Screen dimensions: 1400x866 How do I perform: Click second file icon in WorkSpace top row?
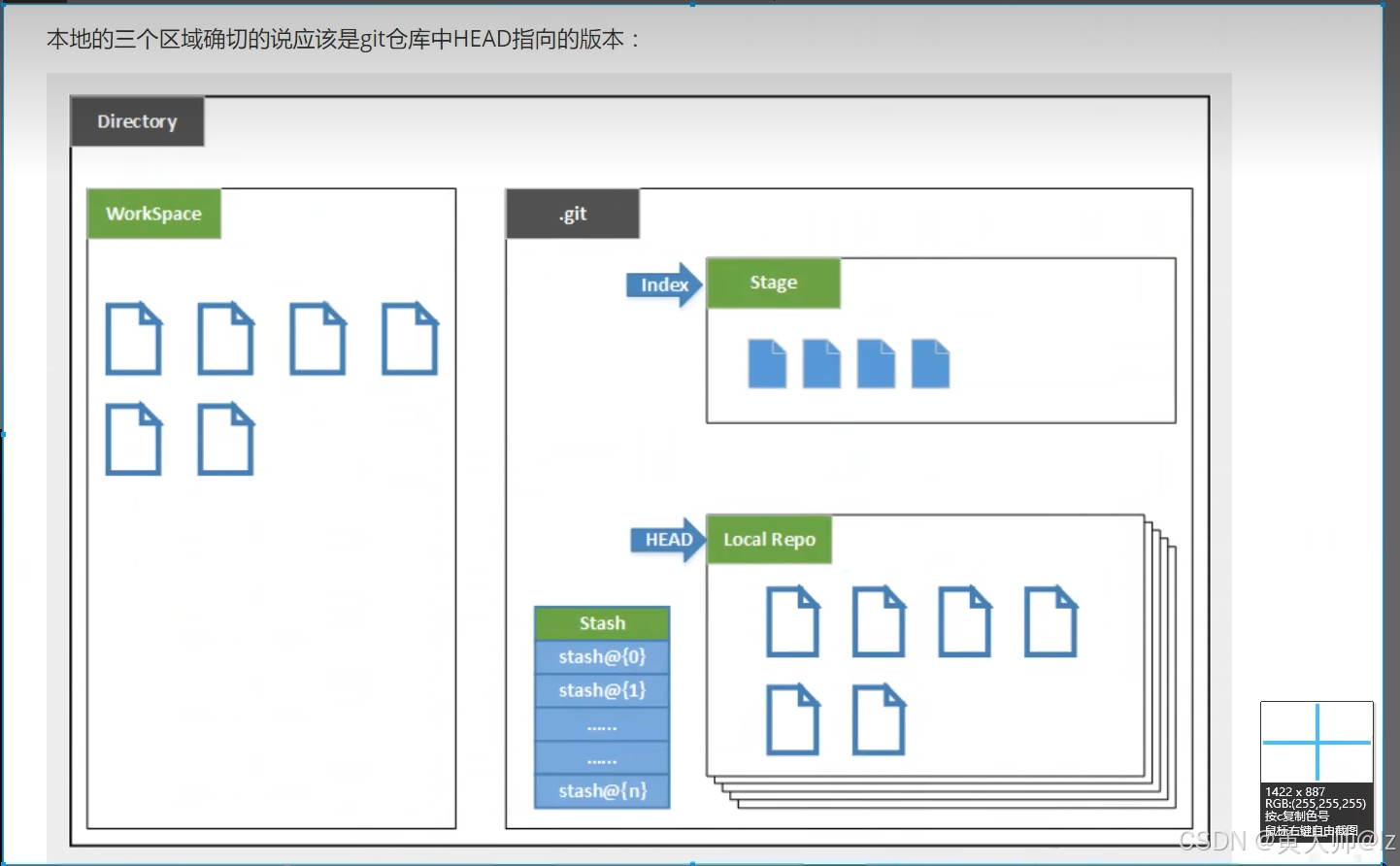(x=226, y=339)
